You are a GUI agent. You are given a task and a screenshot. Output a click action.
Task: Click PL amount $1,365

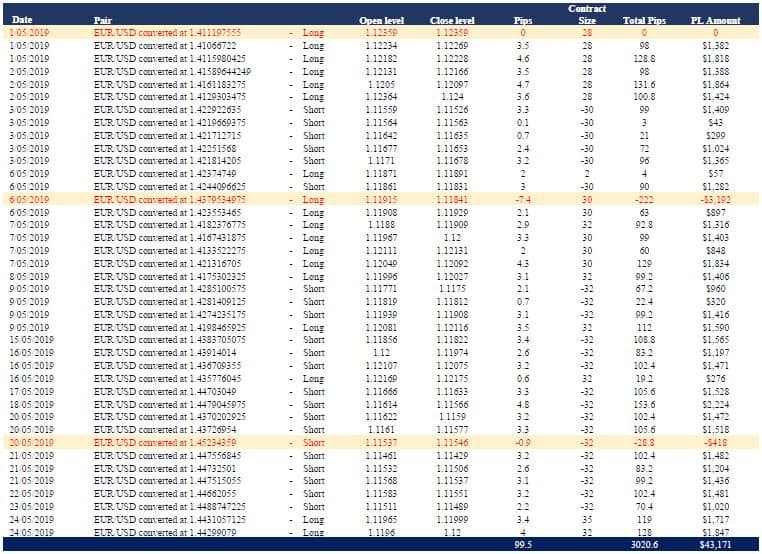pos(715,161)
